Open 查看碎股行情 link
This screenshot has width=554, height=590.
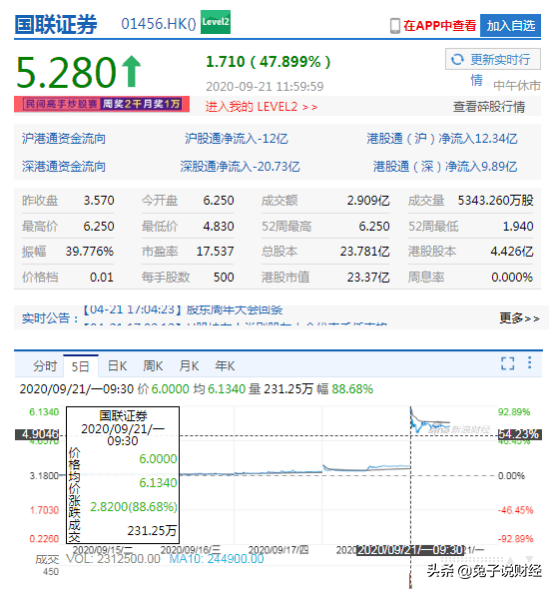tap(489, 107)
